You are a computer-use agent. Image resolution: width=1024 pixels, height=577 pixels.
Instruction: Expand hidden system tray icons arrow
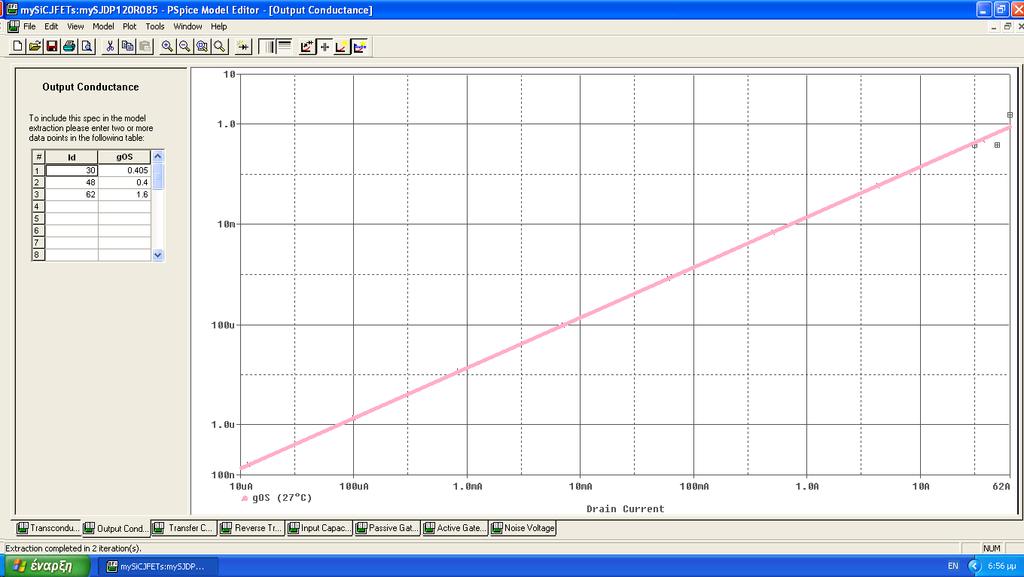[974, 566]
